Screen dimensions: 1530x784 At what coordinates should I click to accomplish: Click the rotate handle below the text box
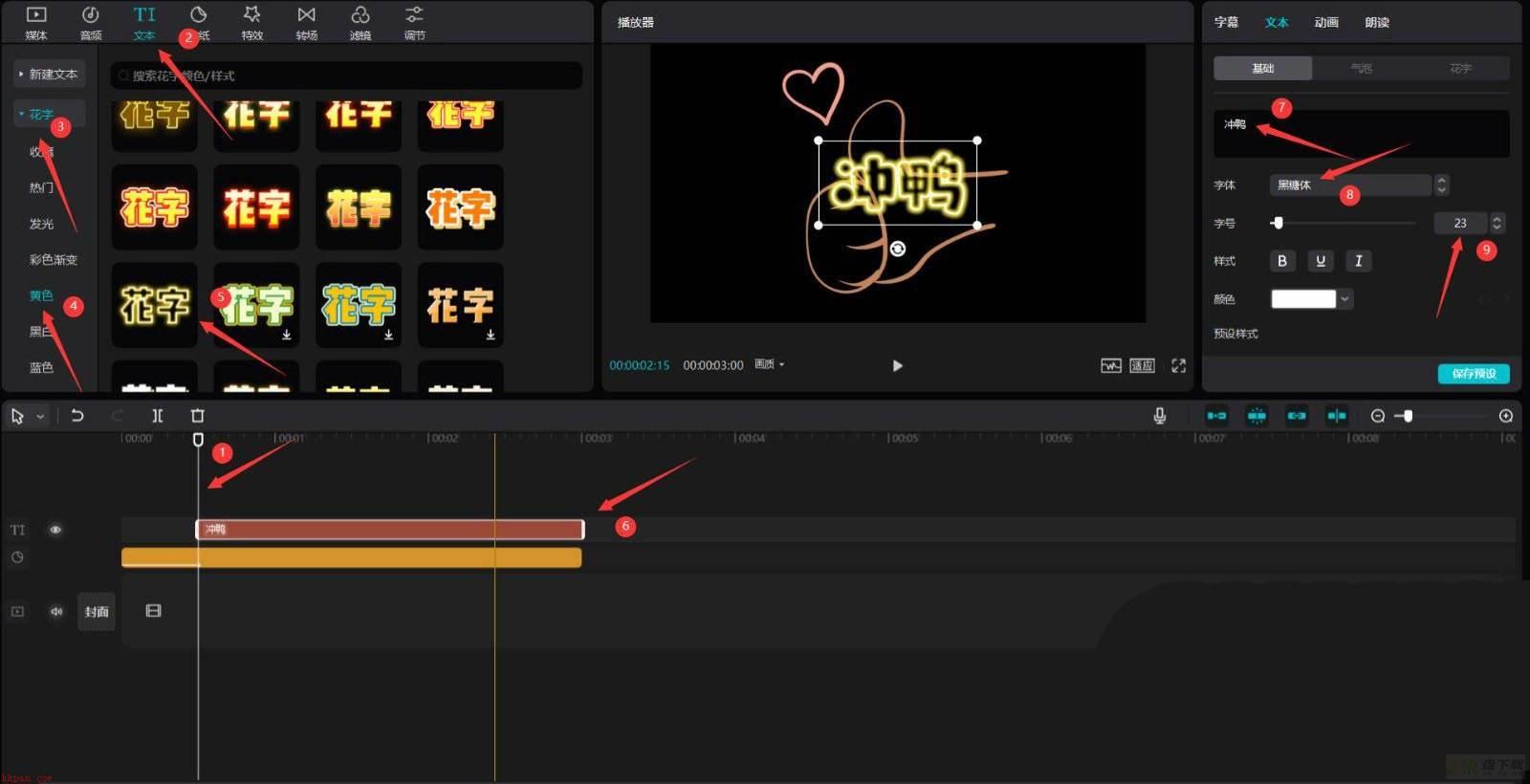click(x=897, y=249)
